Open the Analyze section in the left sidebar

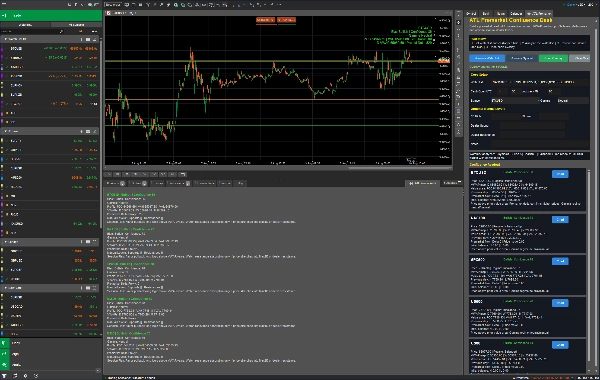click(x=51, y=365)
